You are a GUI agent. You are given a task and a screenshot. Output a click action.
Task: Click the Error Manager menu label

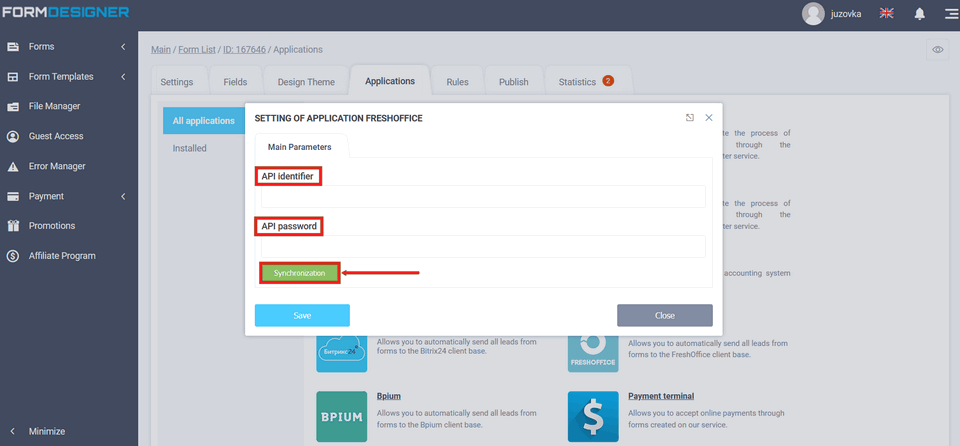[57, 166]
